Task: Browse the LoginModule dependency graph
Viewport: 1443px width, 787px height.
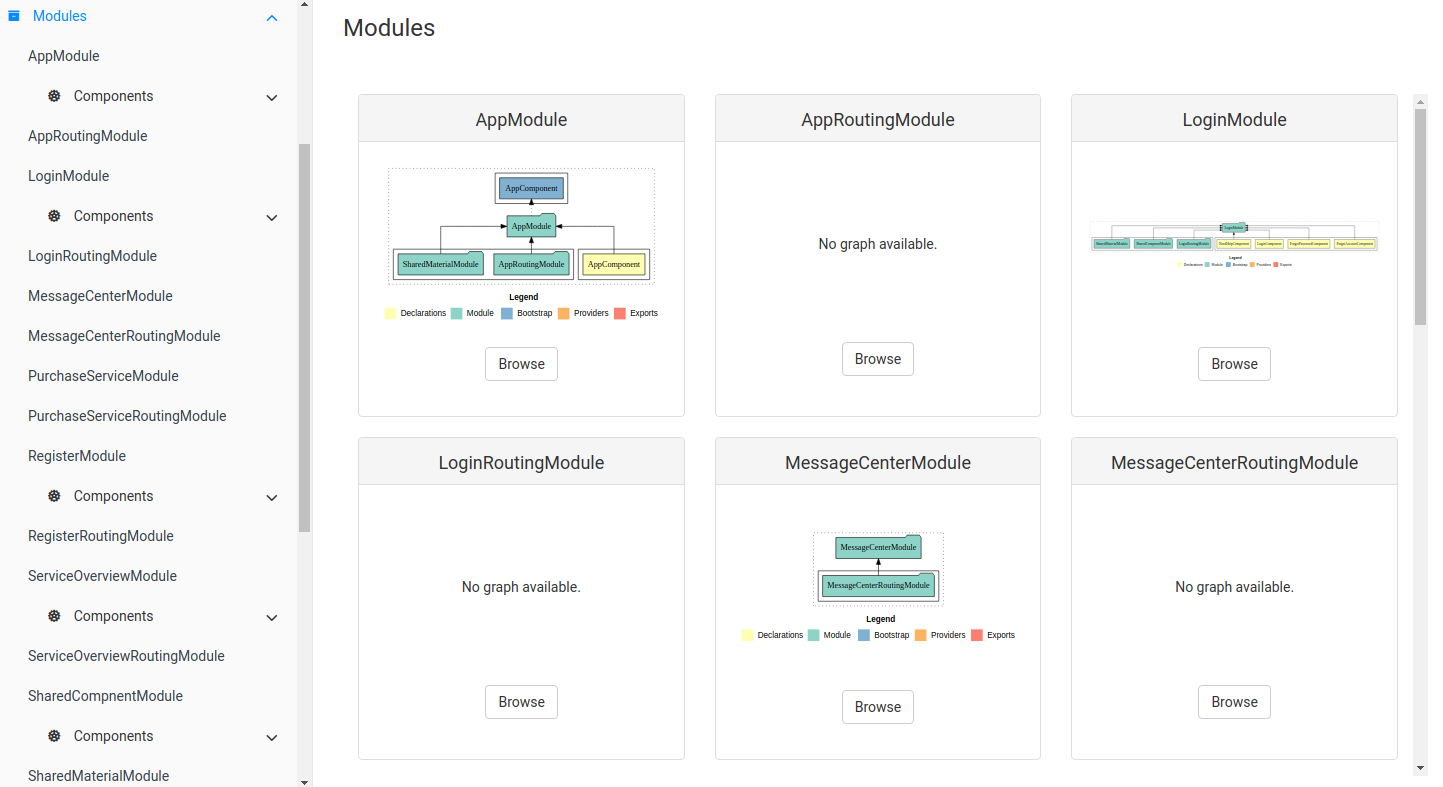Action: click(1234, 363)
